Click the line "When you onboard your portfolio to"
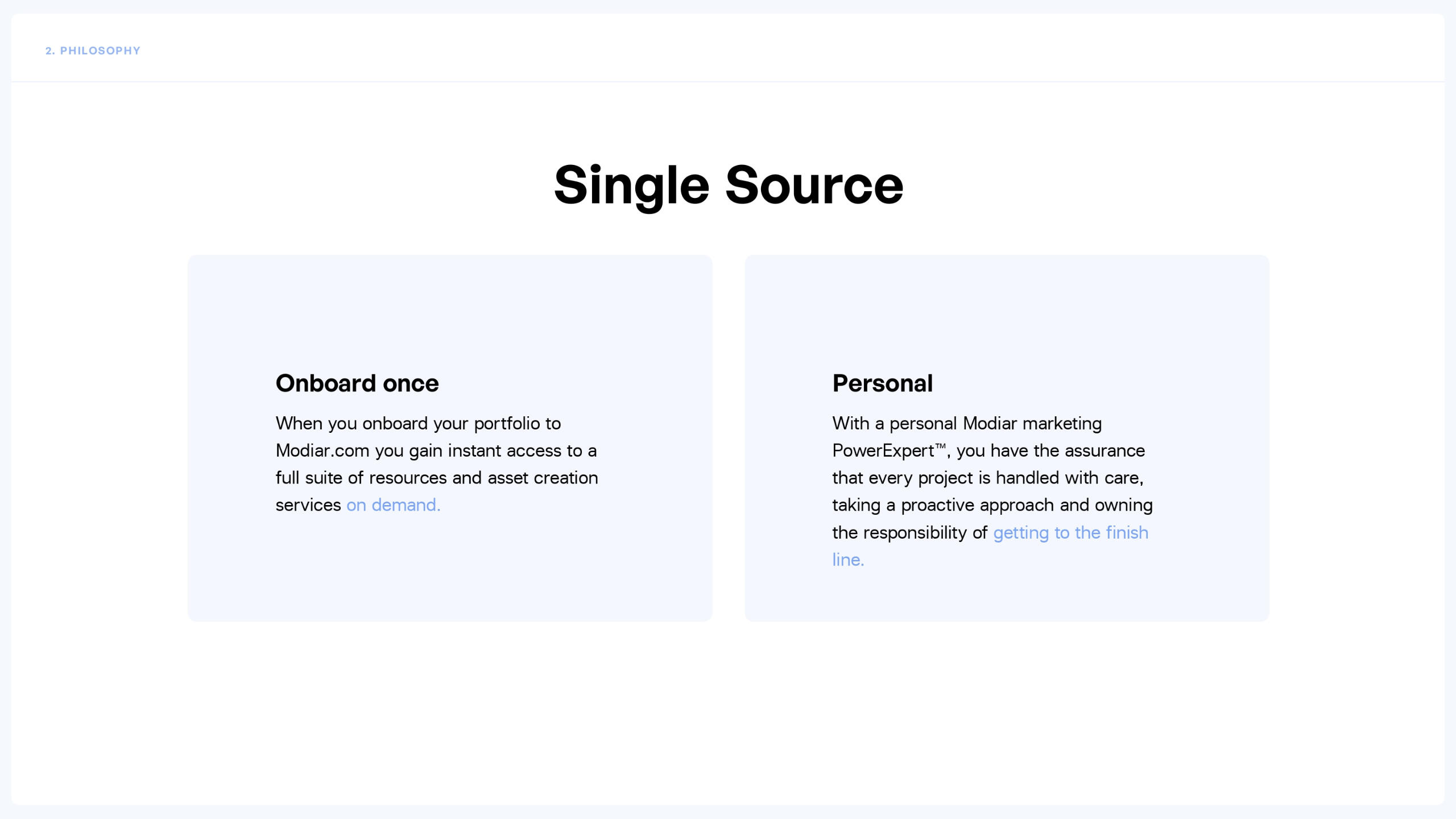Screen dimensions: 1456x819 [x=418, y=423]
